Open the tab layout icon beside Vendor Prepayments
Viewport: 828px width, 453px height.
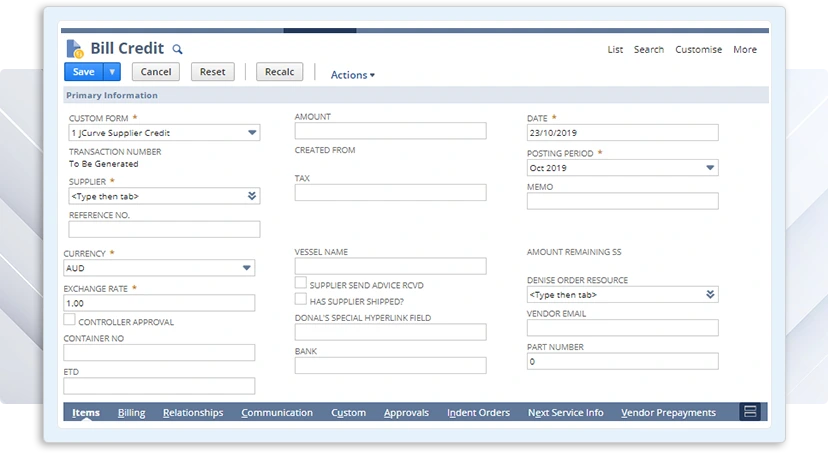click(x=750, y=411)
